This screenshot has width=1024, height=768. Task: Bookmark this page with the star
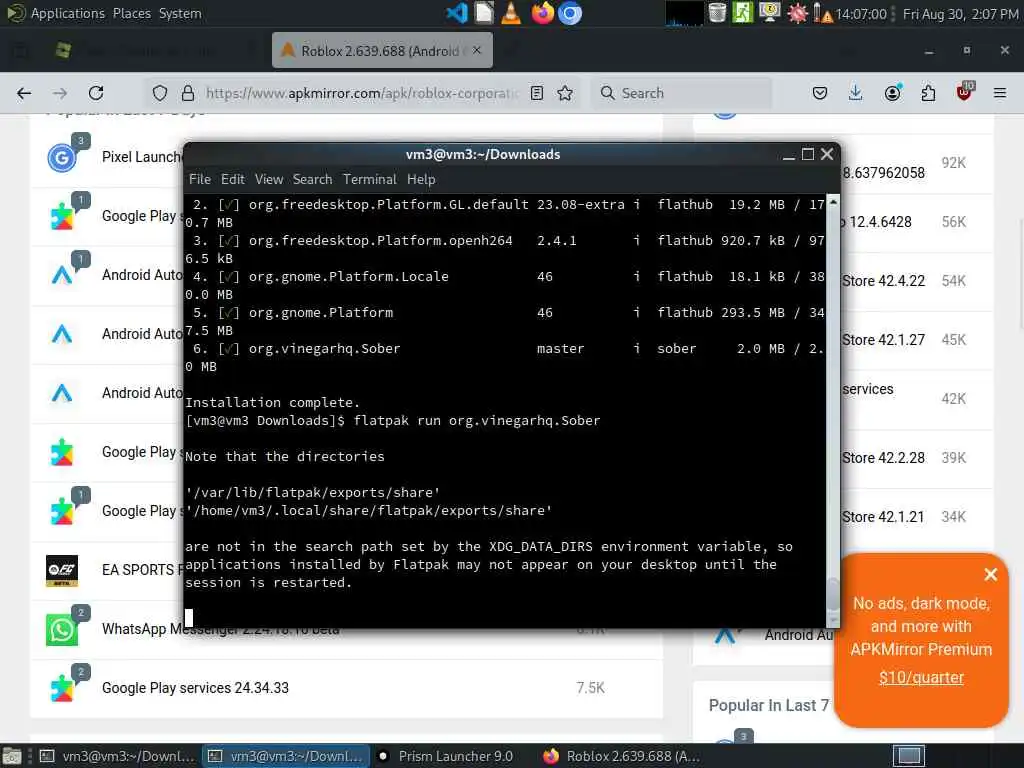[566, 93]
